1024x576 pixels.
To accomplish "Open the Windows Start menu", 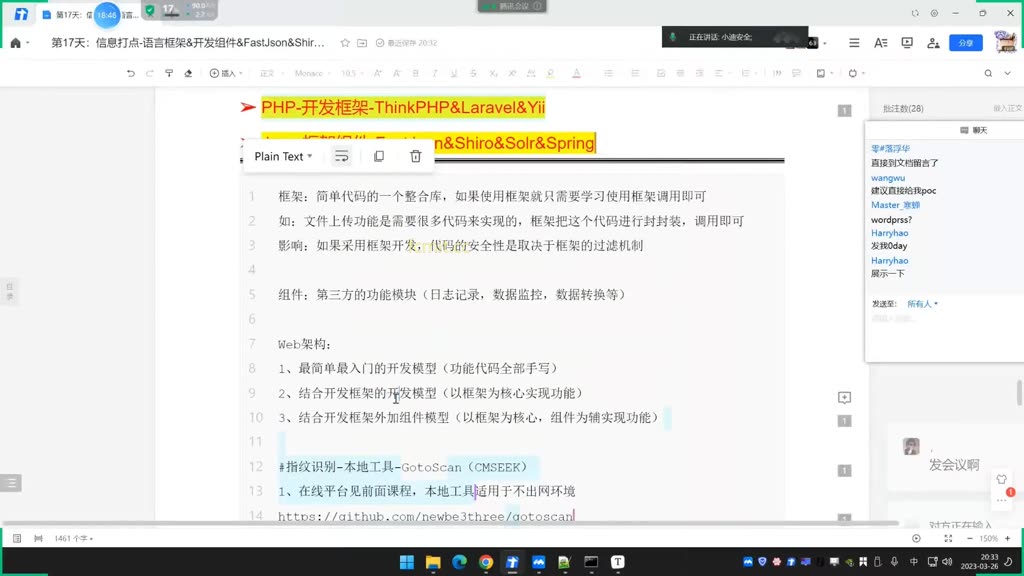I will (406, 562).
